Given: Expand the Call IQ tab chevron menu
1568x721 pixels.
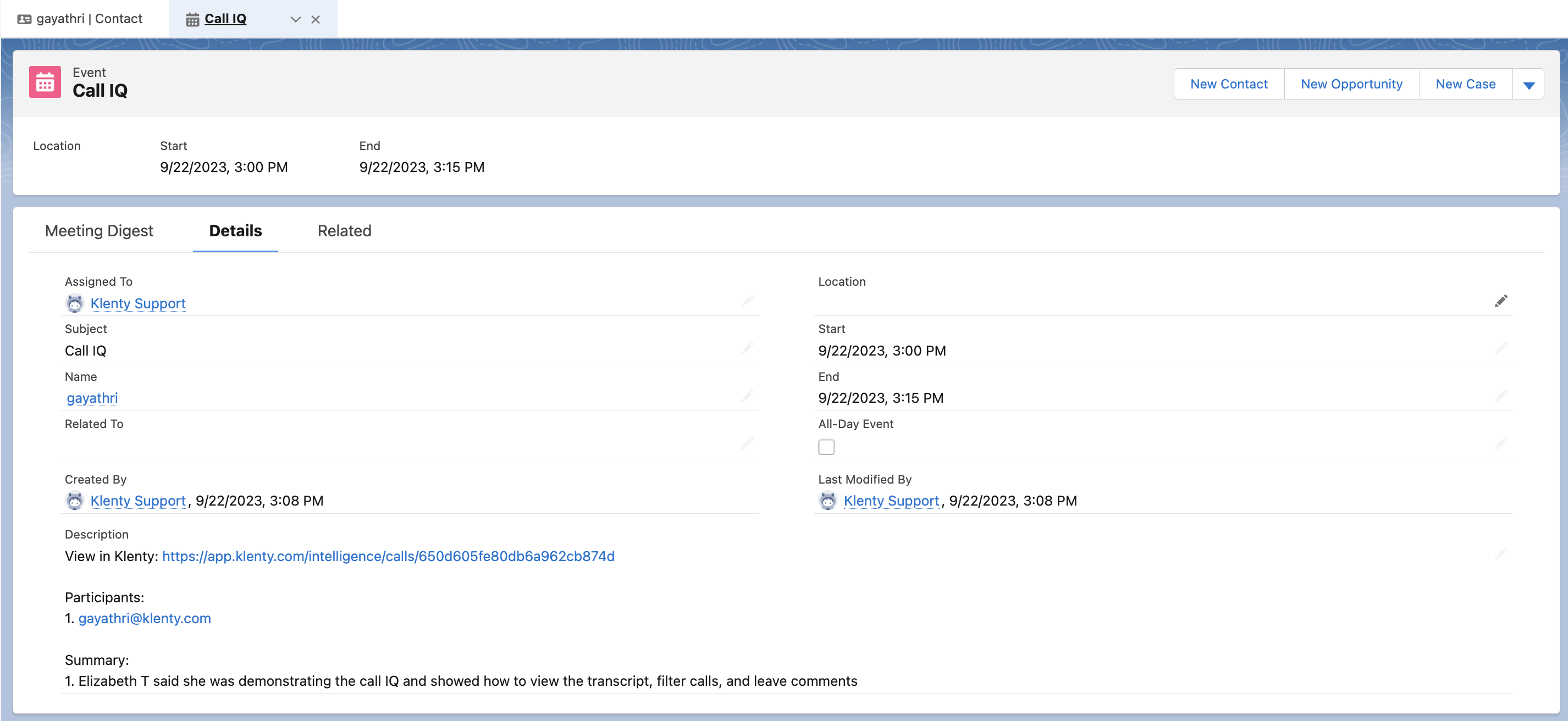Looking at the screenshot, I should tap(295, 19).
